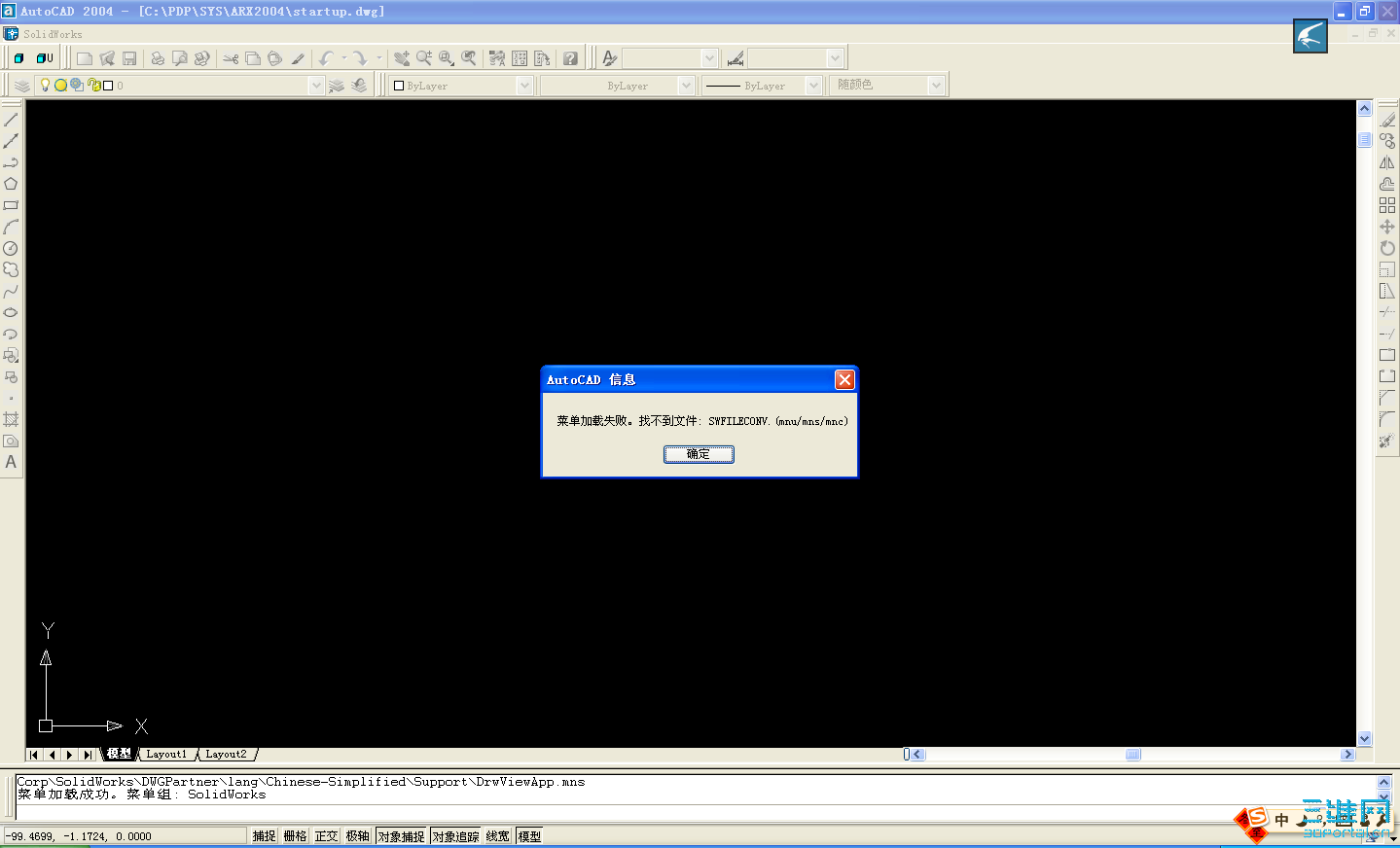Select the Zoom Window tool

447,58
